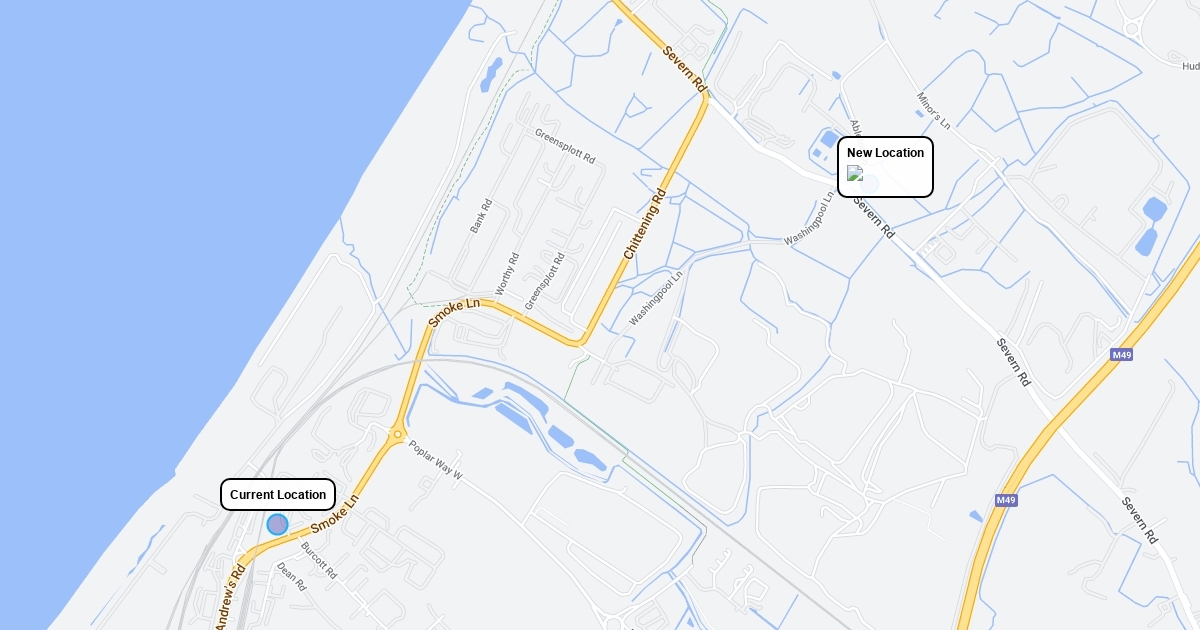Click the roundabout on Smoke Ln
The image size is (1200, 630).
398,434
